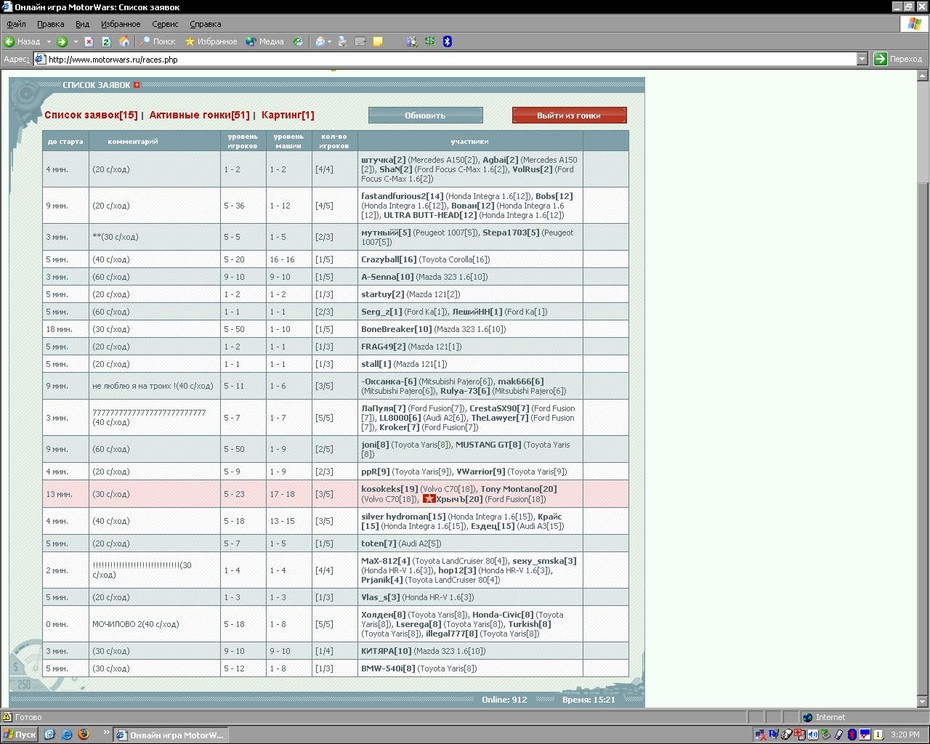Click the Online: 912 status text
This screenshot has width=930, height=744.
click(x=504, y=700)
